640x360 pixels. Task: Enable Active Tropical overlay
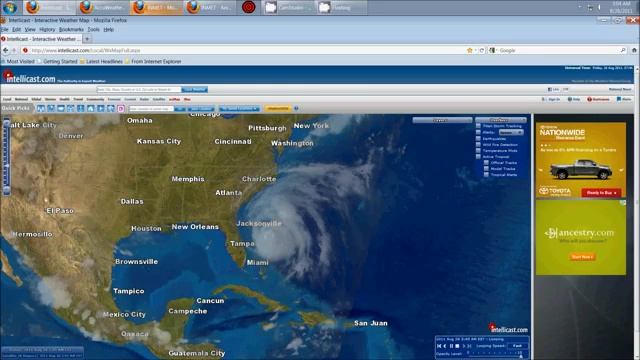tap(478, 157)
